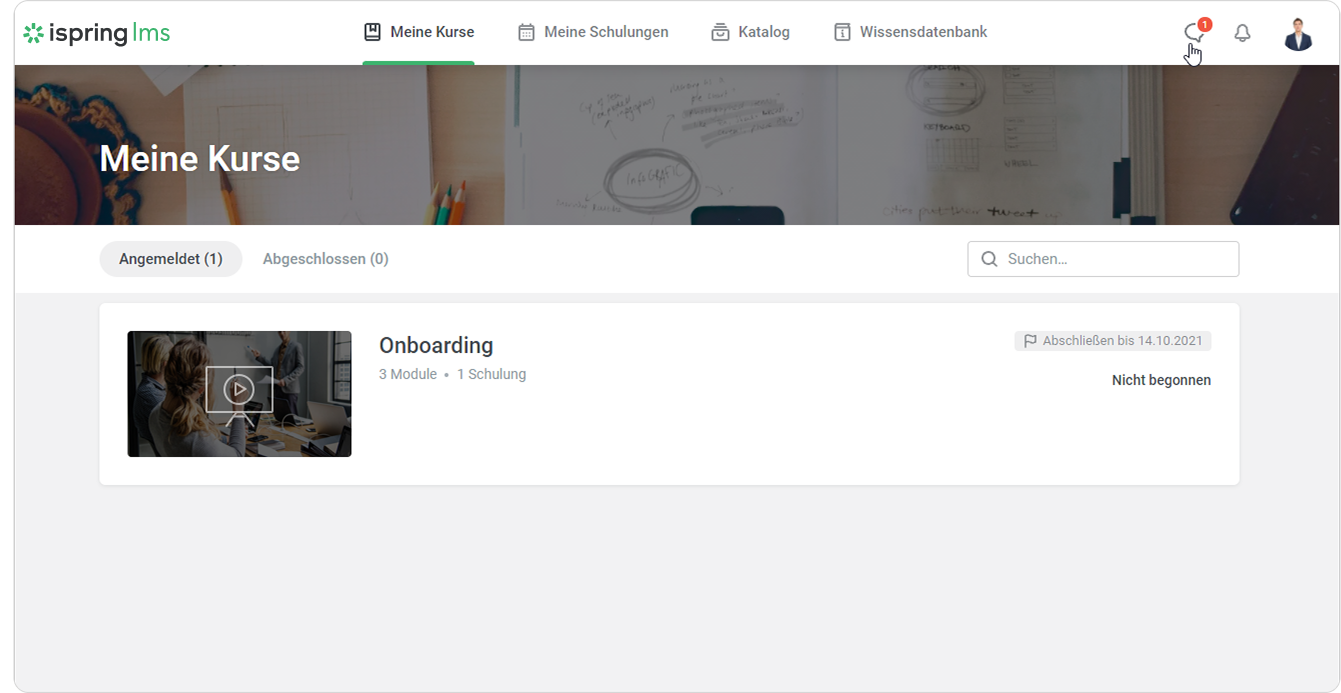Click the Katalog box icon

coord(720,32)
